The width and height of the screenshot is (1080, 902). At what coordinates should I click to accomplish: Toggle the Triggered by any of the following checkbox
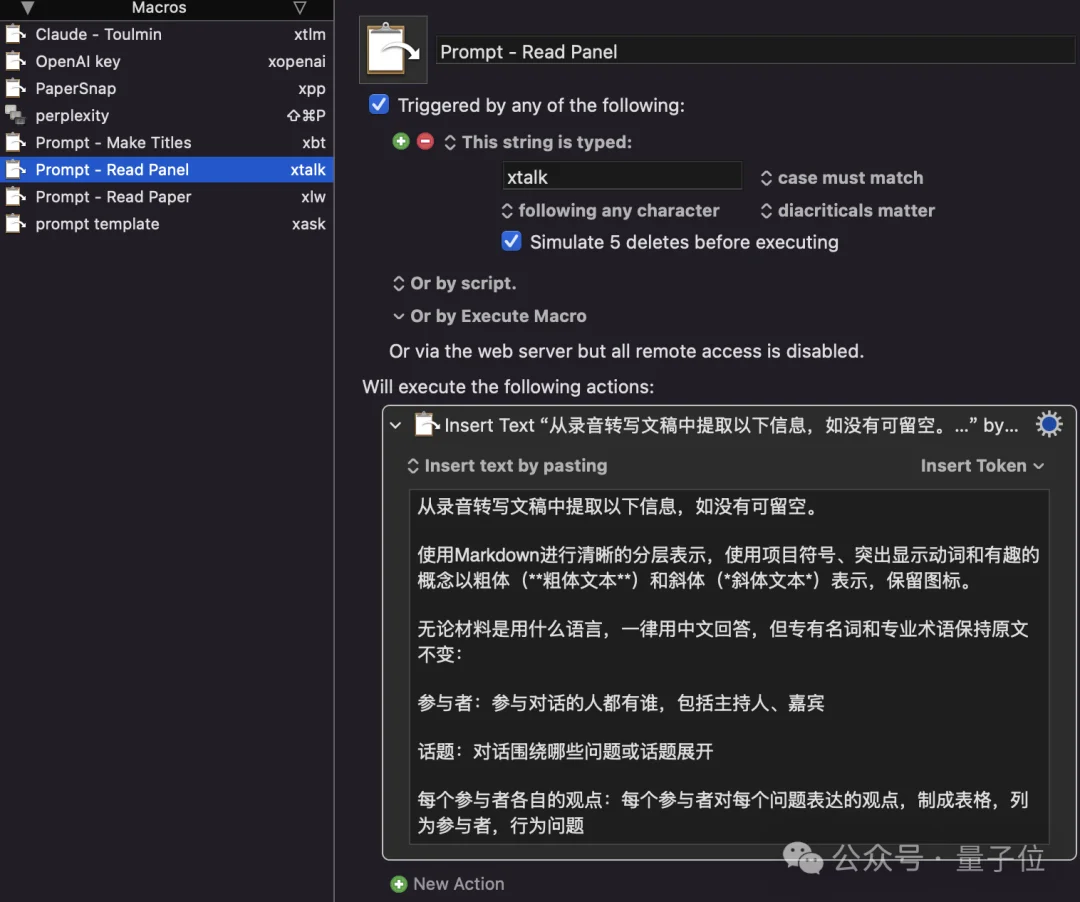[x=377, y=104]
